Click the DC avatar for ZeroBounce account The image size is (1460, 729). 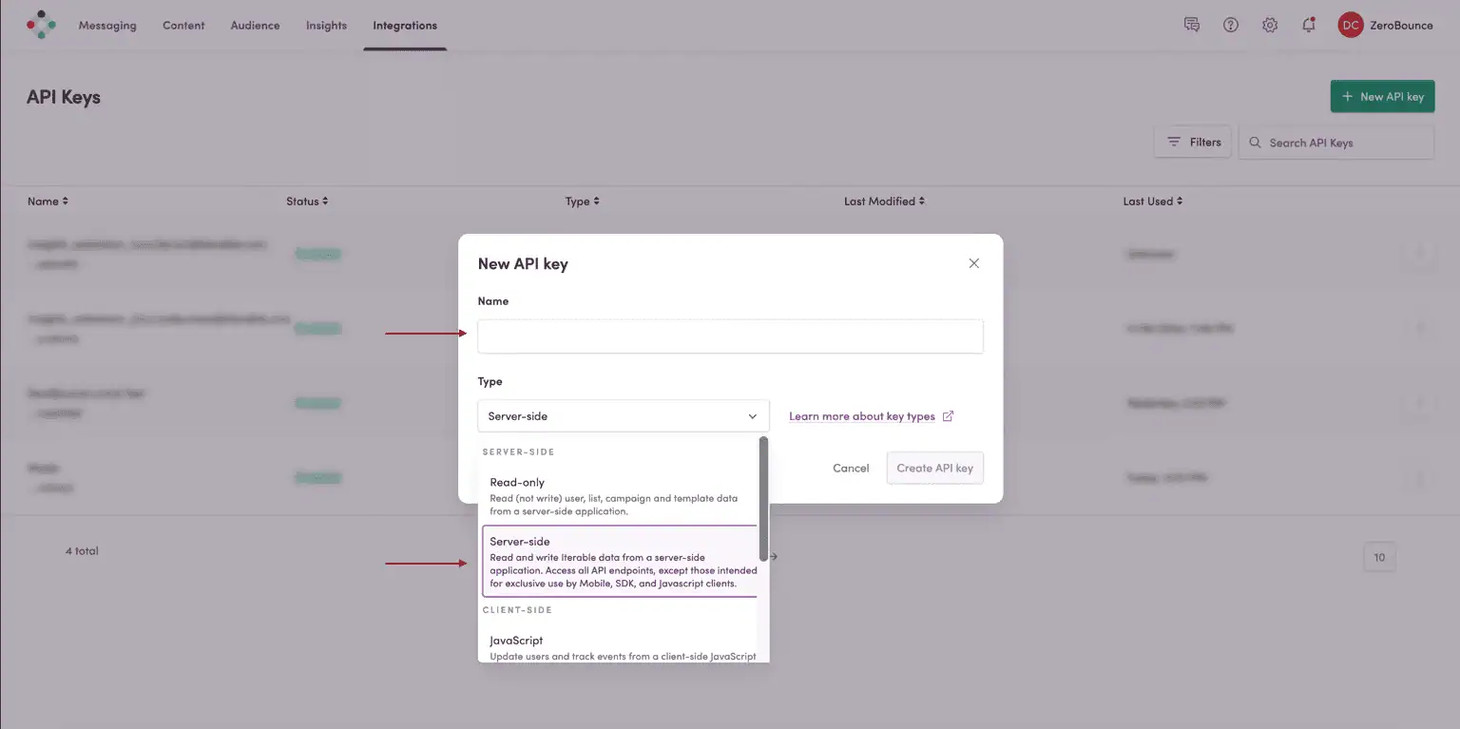(1350, 24)
